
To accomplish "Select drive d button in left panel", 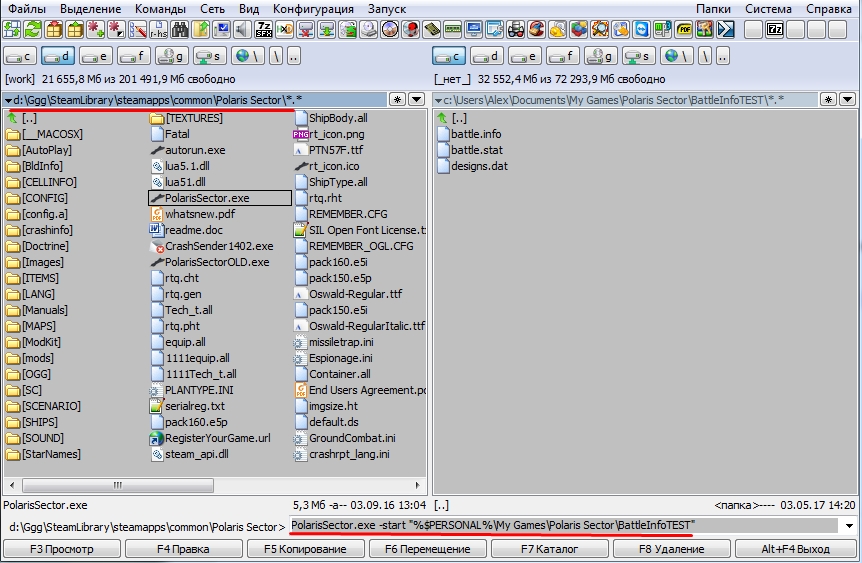I will (58, 56).
